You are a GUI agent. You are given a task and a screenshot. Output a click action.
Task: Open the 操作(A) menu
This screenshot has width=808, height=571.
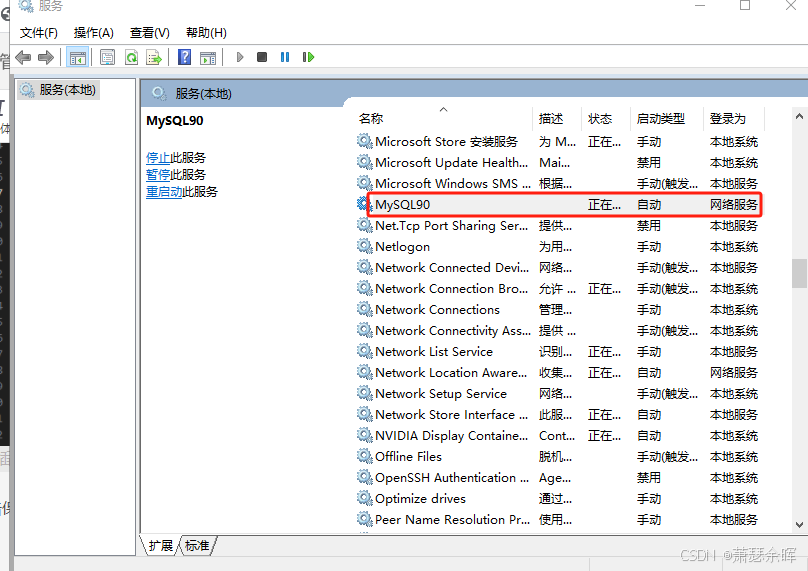tap(94, 33)
